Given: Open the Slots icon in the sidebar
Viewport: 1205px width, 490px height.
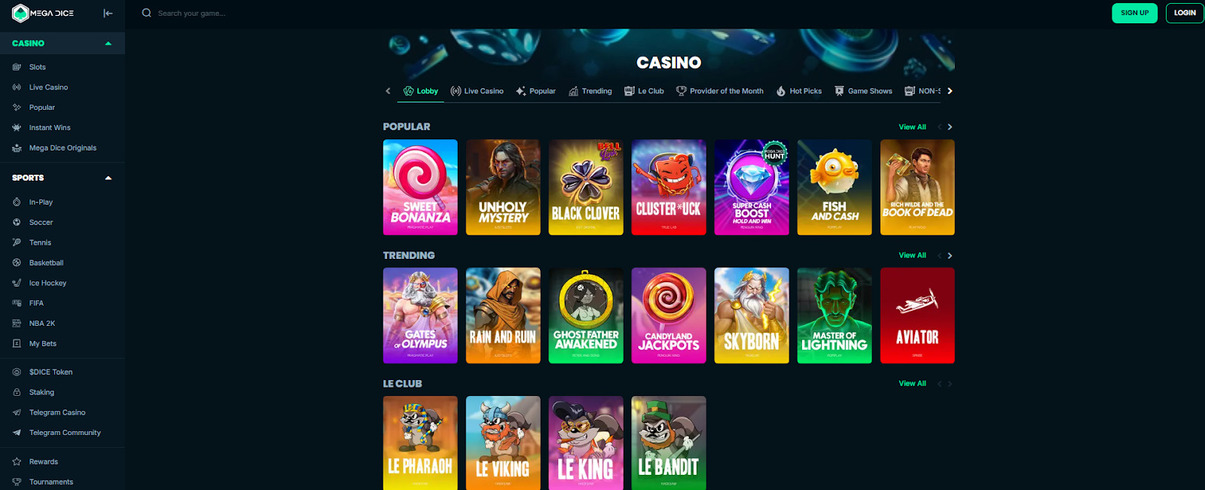Looking at the screenshot, I should (17, 67).
